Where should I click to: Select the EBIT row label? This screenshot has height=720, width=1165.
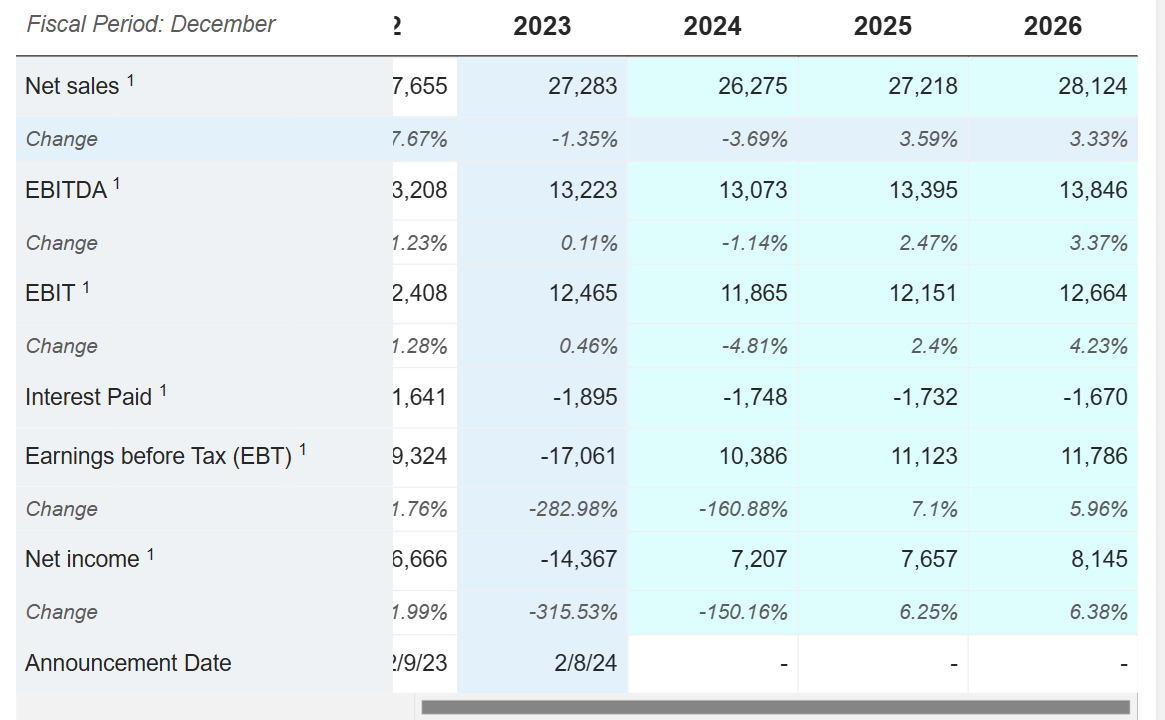tap(50, 293)
